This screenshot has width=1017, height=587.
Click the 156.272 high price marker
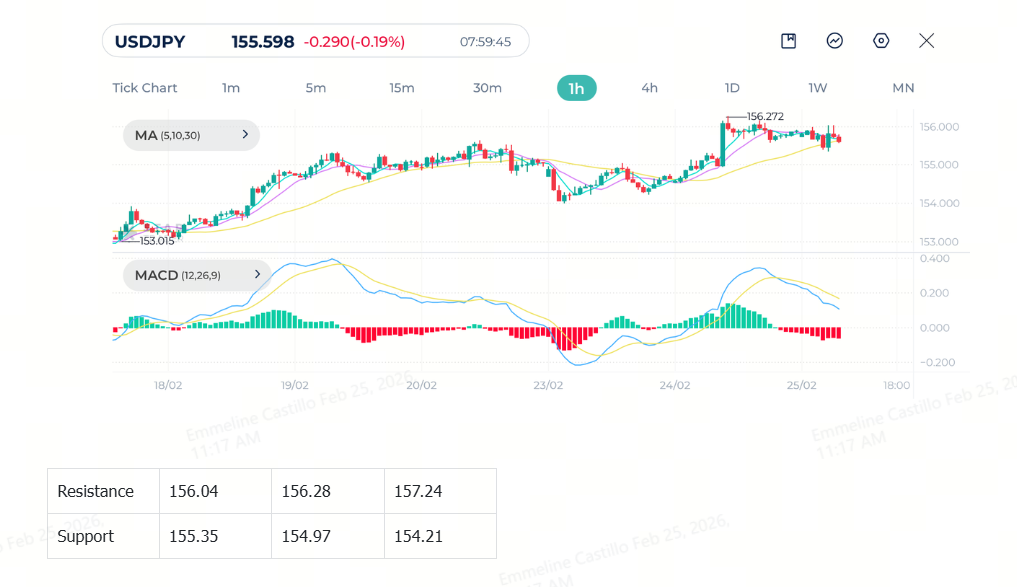(x=765, y=116)
